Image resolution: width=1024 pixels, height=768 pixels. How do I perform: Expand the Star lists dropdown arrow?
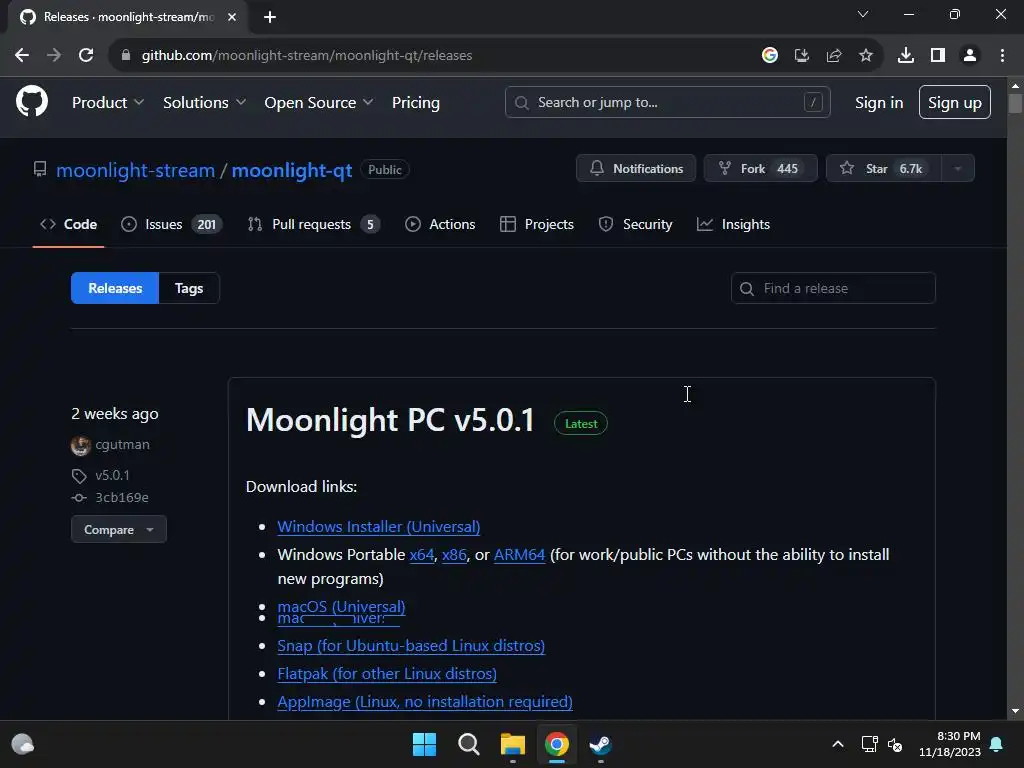pos(958,168)
